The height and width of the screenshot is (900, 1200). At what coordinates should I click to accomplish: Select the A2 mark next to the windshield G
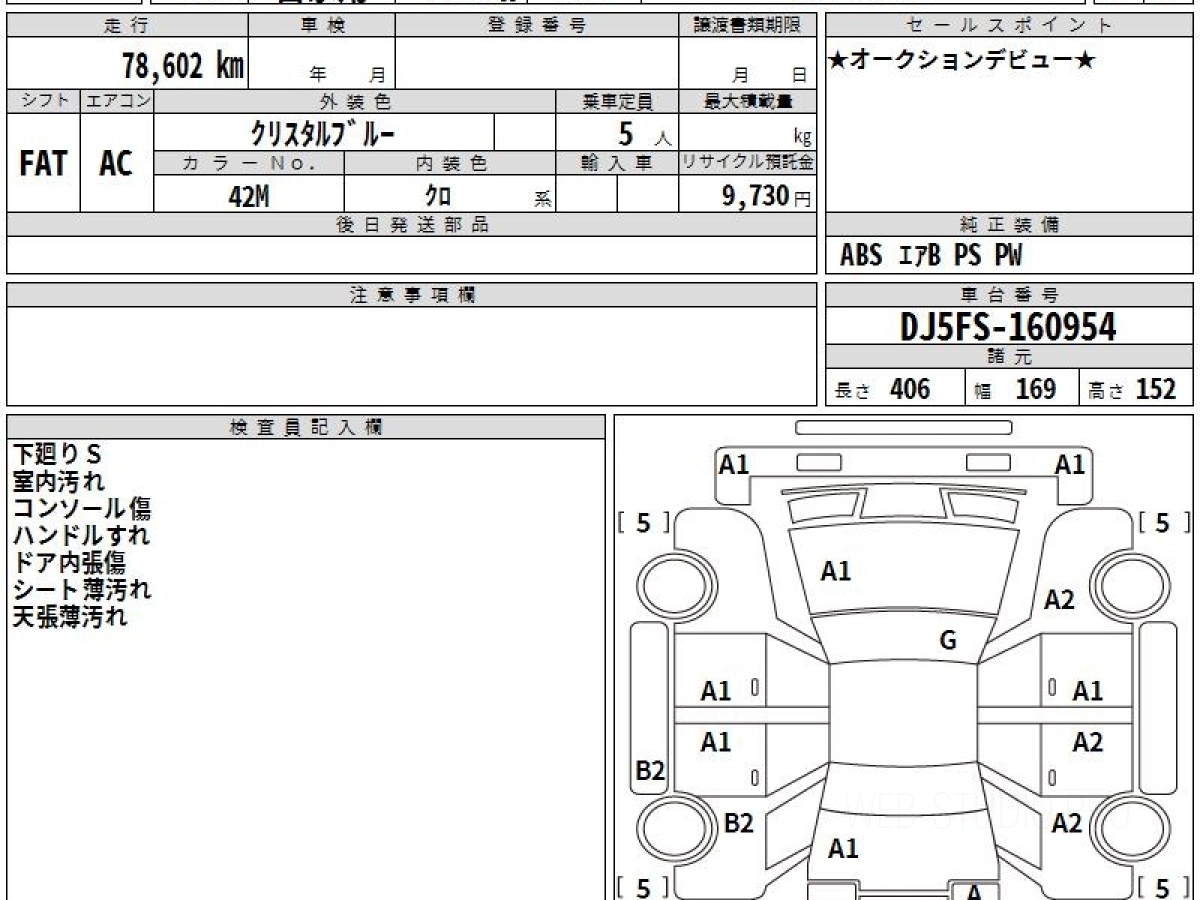tap(1059, 600)
